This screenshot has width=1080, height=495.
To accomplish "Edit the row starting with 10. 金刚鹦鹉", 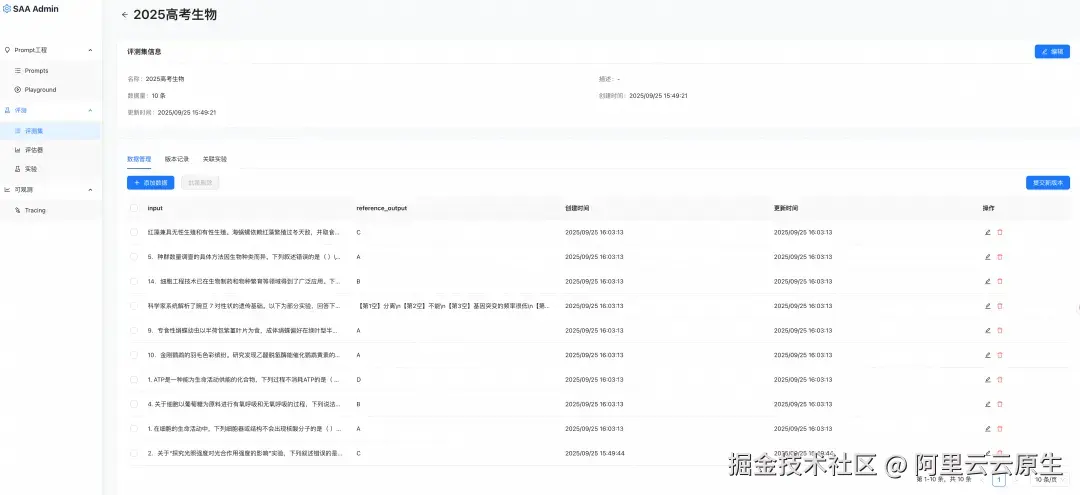I will coord(987,355).
